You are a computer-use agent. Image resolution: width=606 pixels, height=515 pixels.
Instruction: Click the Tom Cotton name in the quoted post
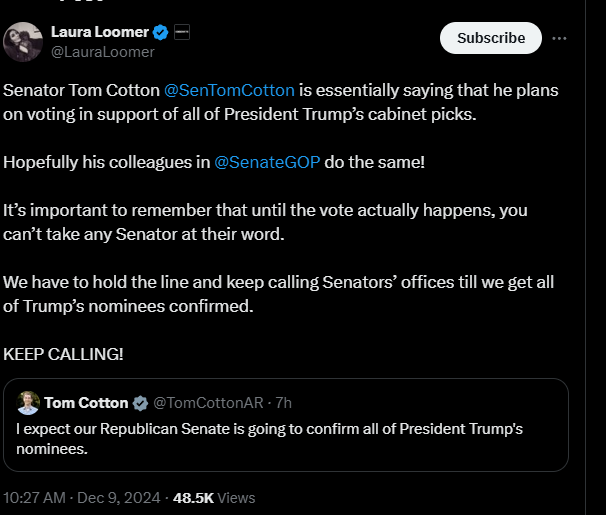coord(86,403)
